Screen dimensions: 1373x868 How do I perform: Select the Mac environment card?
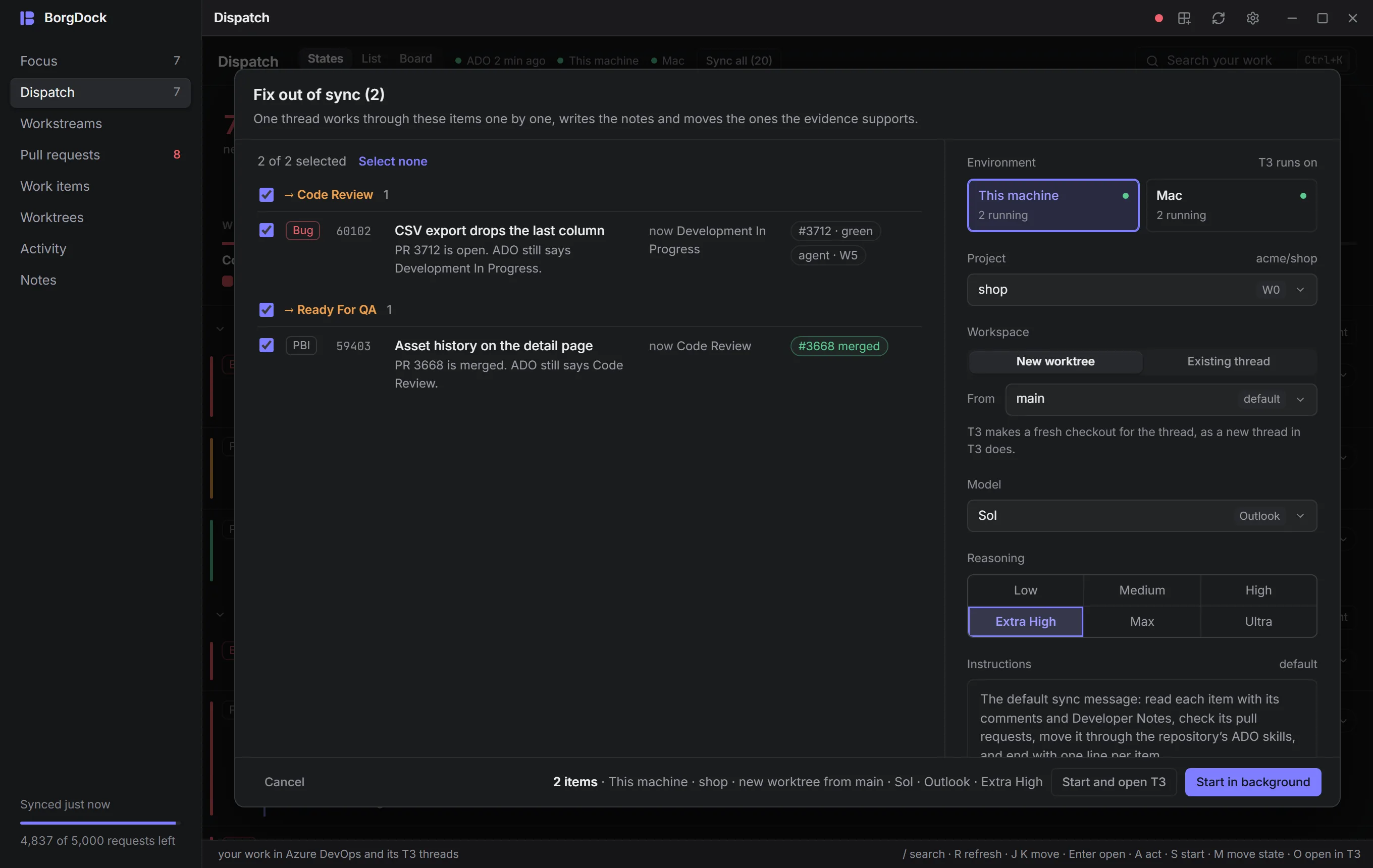pyautogui.click(x=1231, y=205)
